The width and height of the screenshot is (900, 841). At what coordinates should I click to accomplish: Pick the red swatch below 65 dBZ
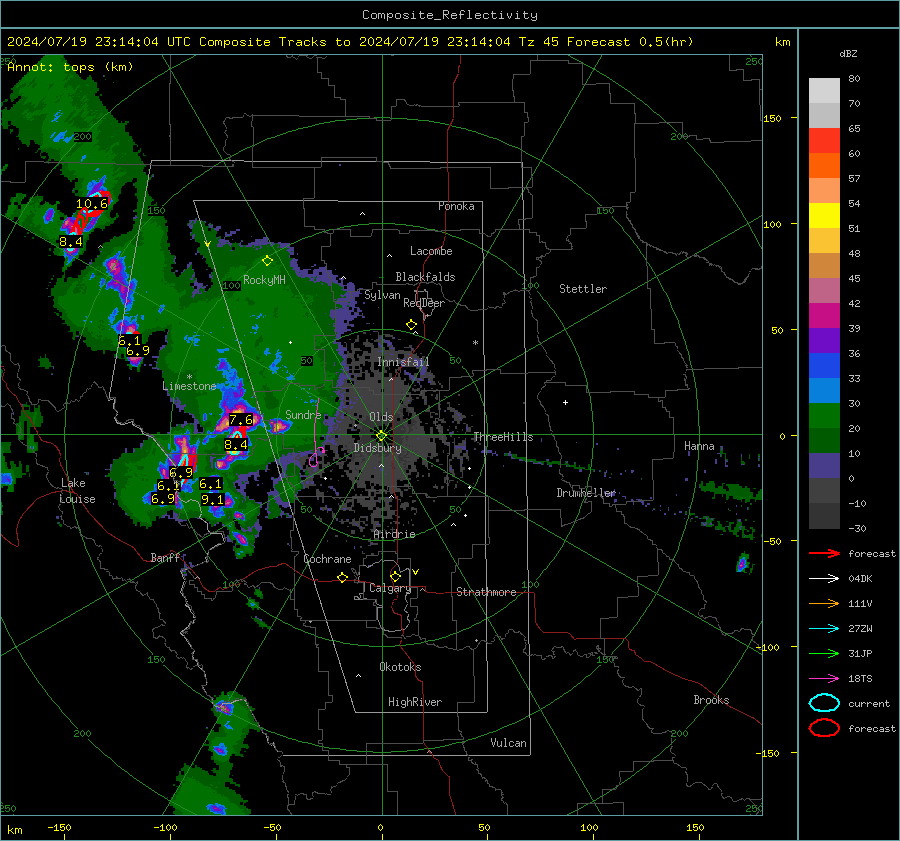[x=824, y=141]
